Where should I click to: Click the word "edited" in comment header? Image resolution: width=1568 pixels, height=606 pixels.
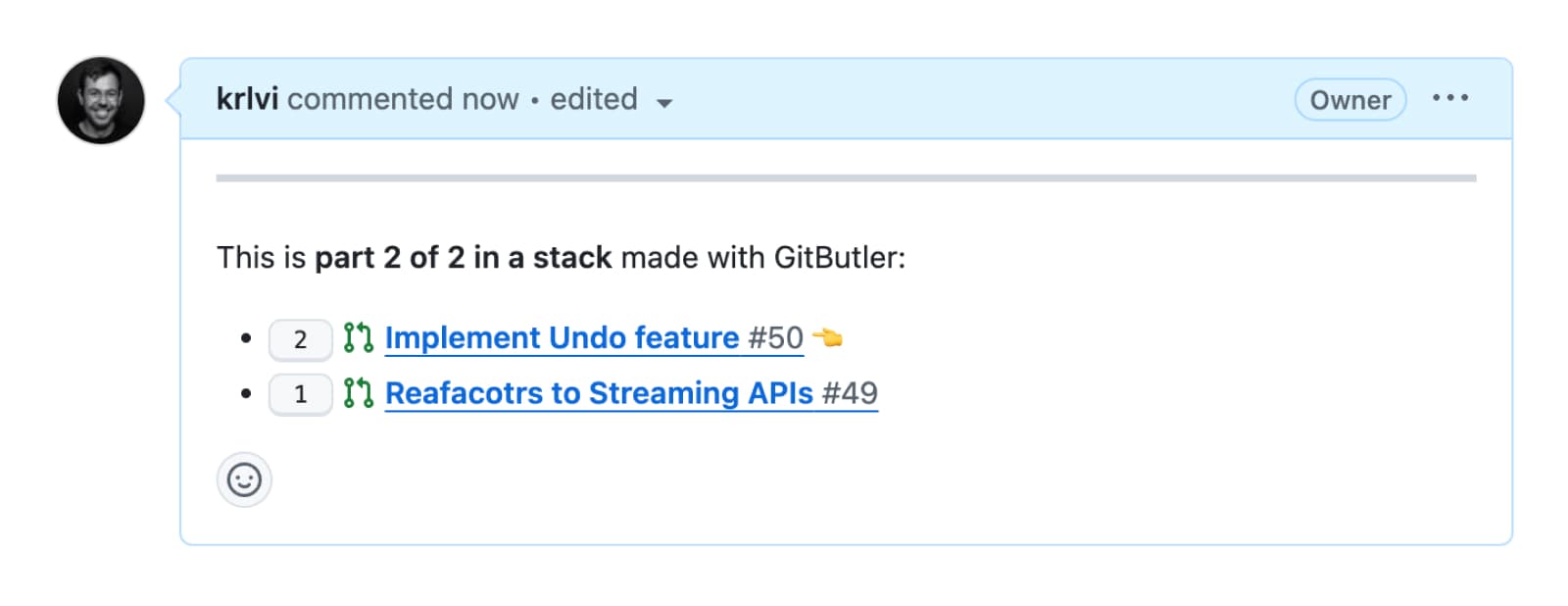pyautogui.click(x=593, y=99)
